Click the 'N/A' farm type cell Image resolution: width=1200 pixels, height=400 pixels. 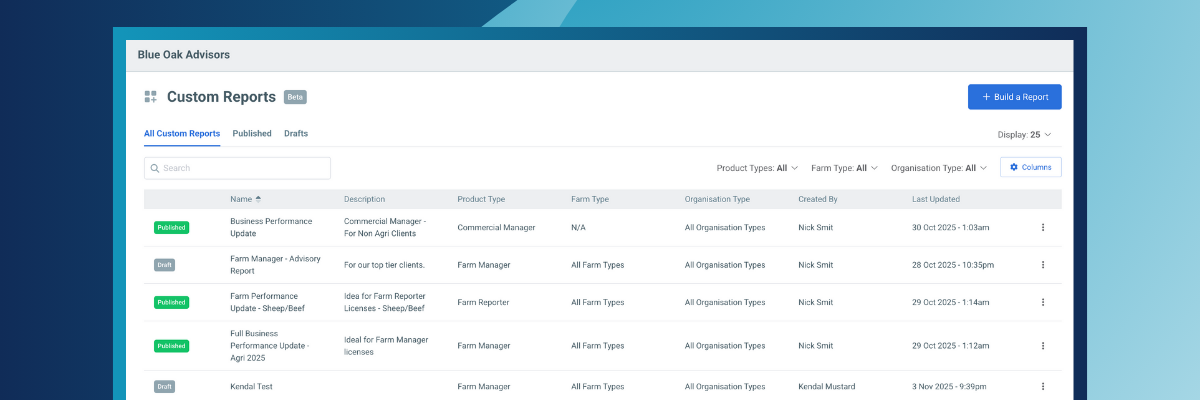coord(578,227)
